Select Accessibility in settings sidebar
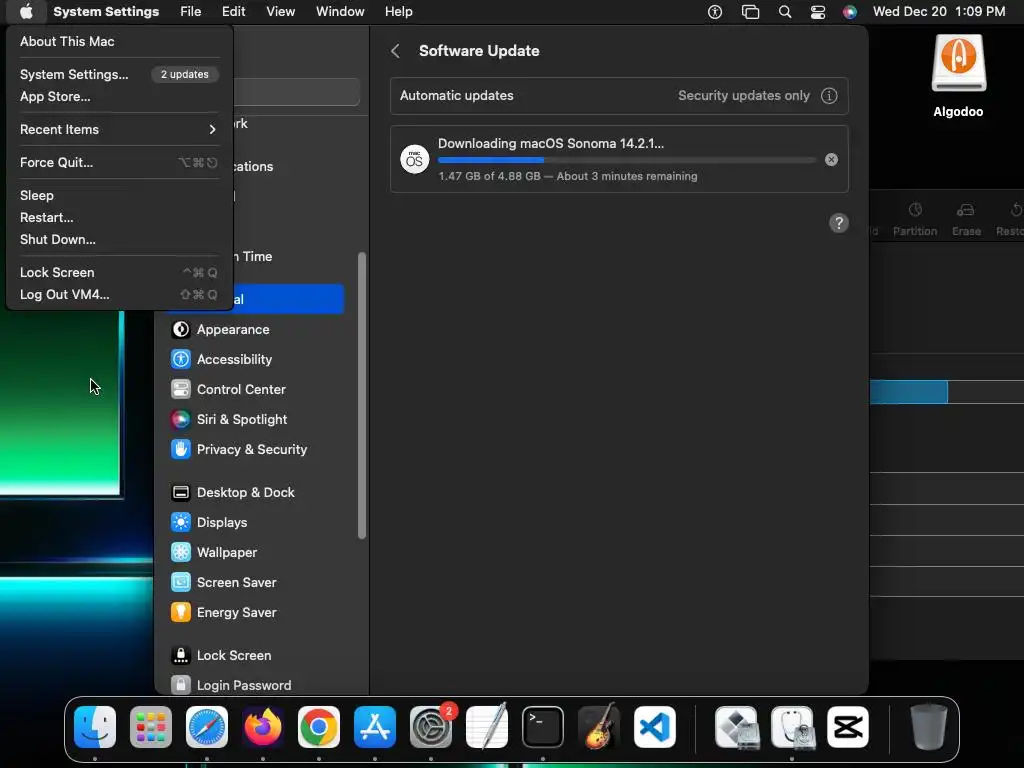Viewport: 1024px width, 768px height. click(x=255, y=360)
